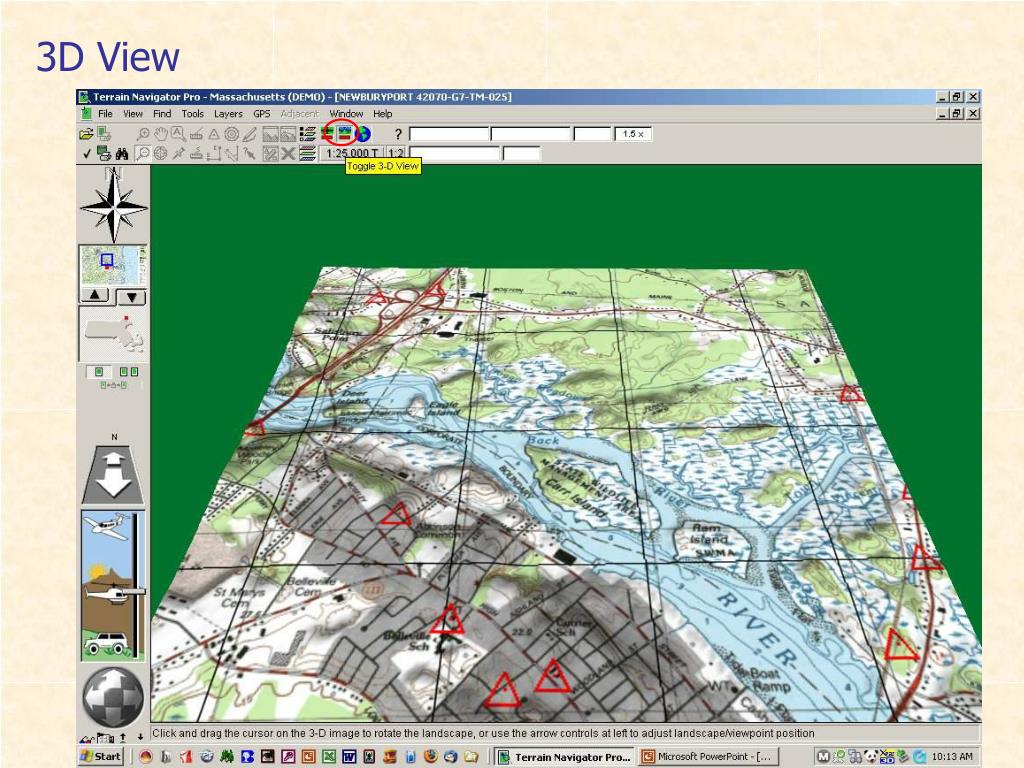
Task: Click the 1.5 x magnification field
Action: pos(633,134)
